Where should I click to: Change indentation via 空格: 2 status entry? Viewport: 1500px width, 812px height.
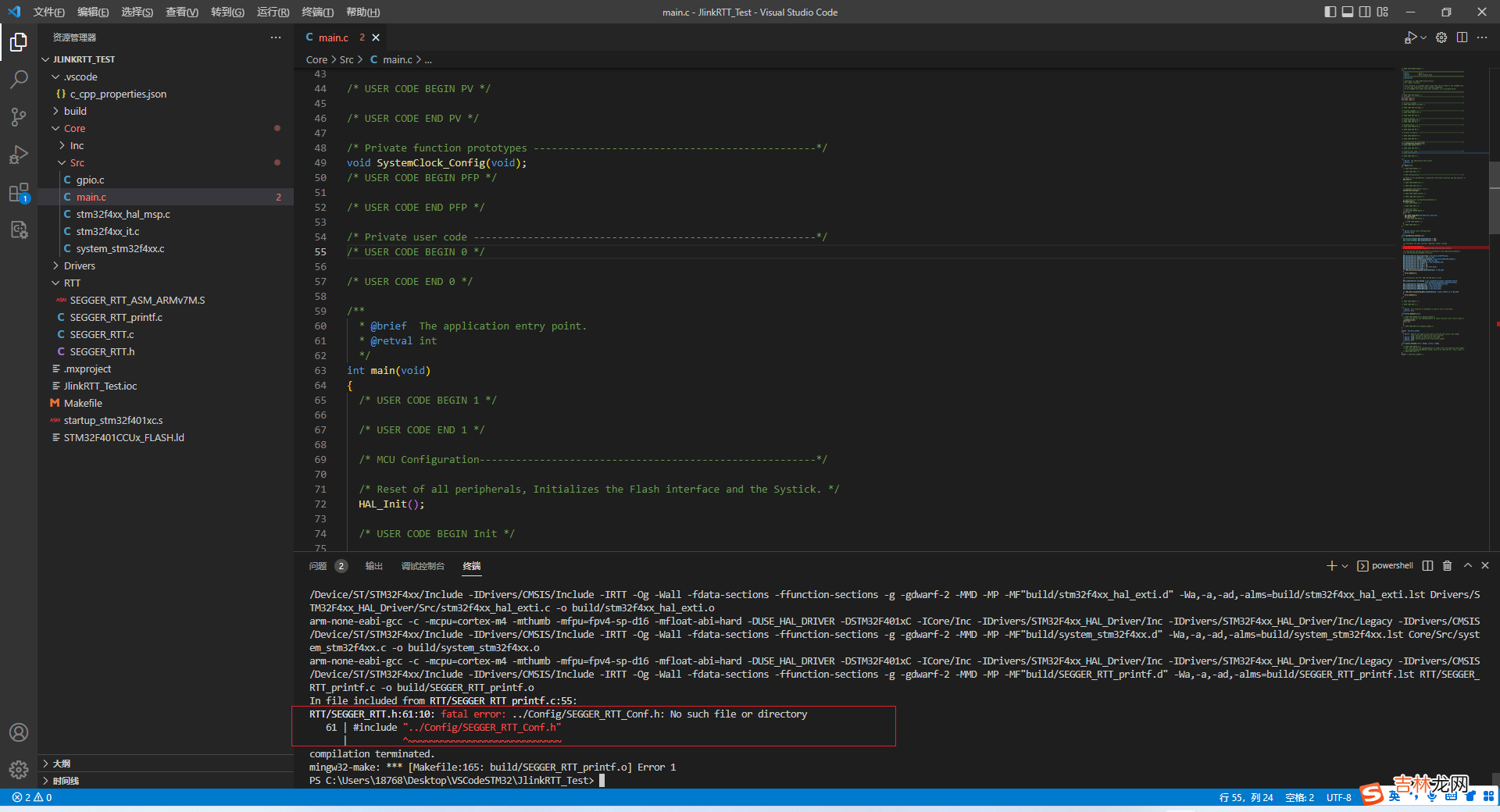tap(1299, 797)
